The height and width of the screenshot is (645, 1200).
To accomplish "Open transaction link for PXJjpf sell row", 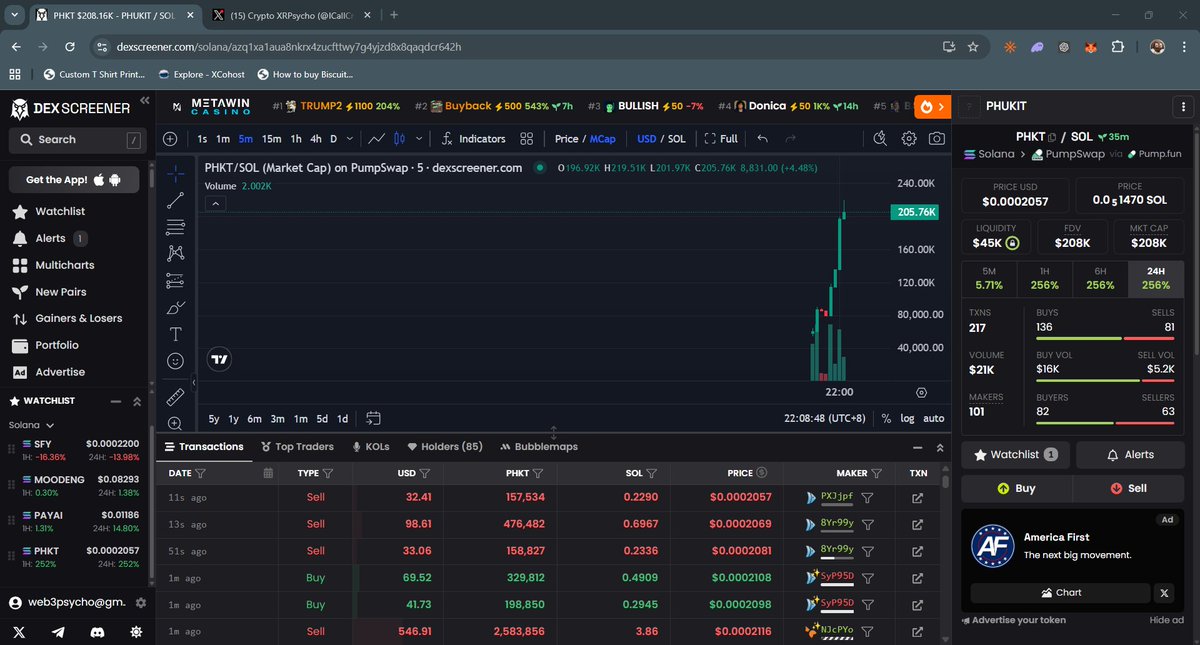I will click(x=917, y=497).
